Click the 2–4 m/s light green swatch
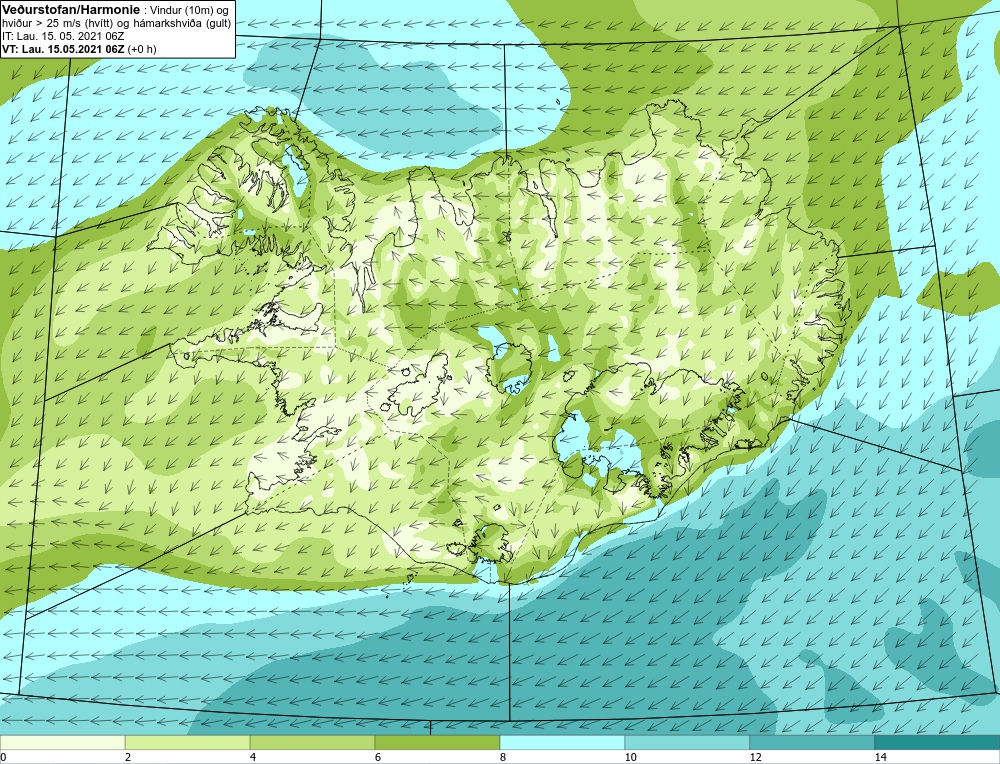 [188, 742]
